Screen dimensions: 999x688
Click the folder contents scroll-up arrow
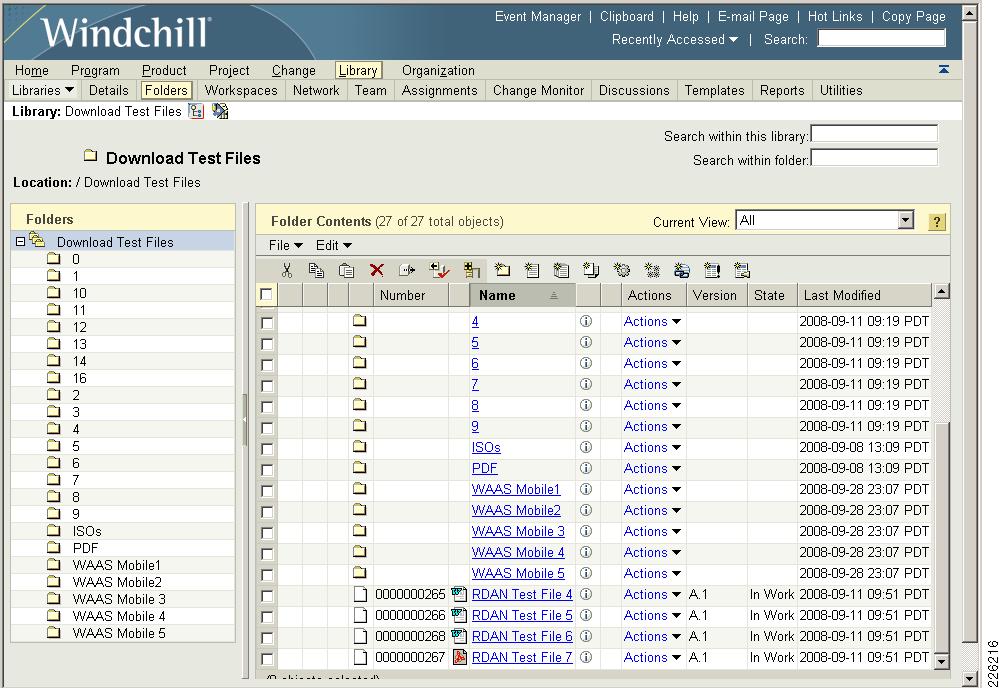[942, 292]
